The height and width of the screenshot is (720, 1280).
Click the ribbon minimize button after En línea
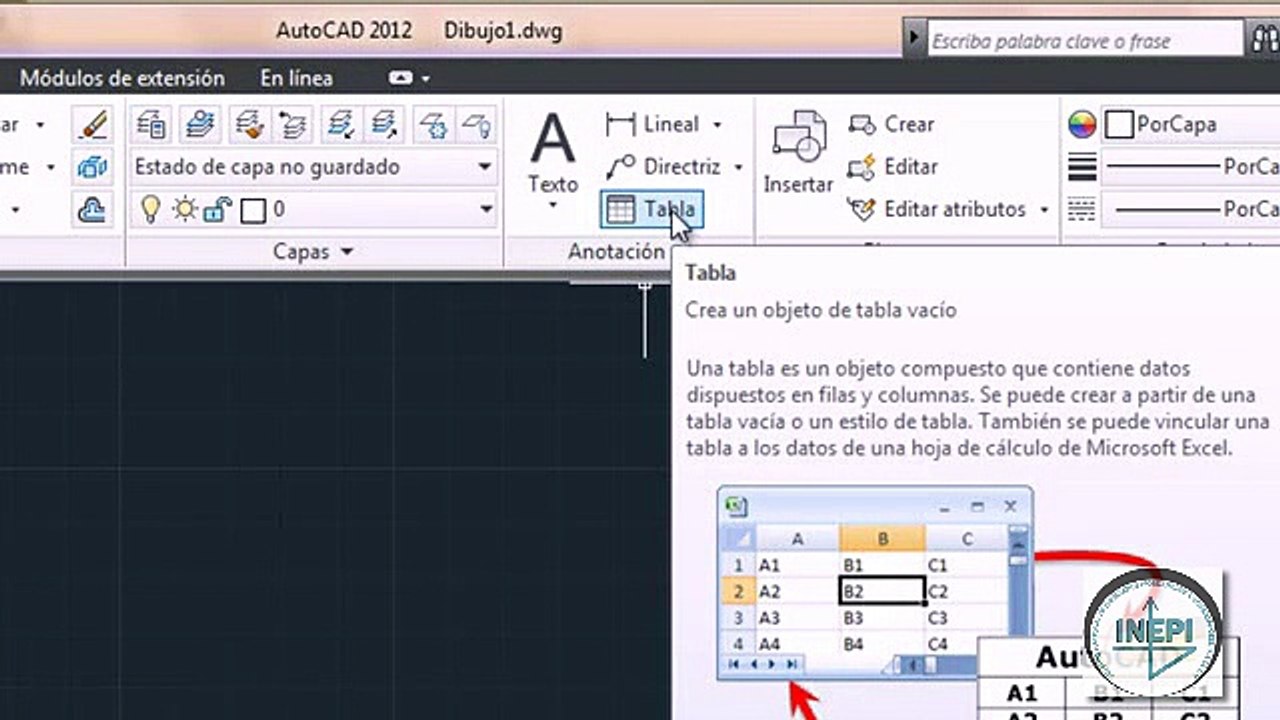point(401,78)
